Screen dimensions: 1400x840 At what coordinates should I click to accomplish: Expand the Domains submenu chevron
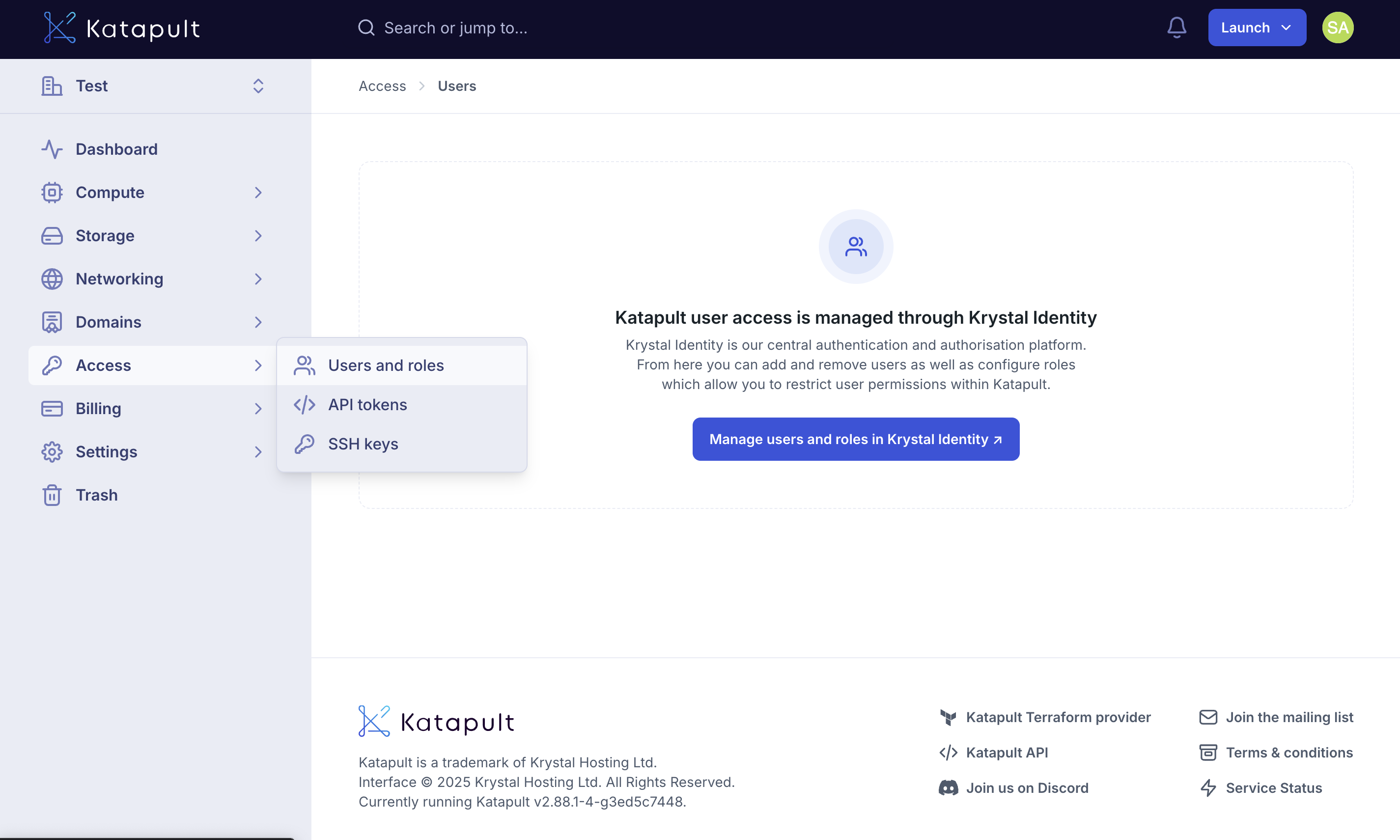258,322
